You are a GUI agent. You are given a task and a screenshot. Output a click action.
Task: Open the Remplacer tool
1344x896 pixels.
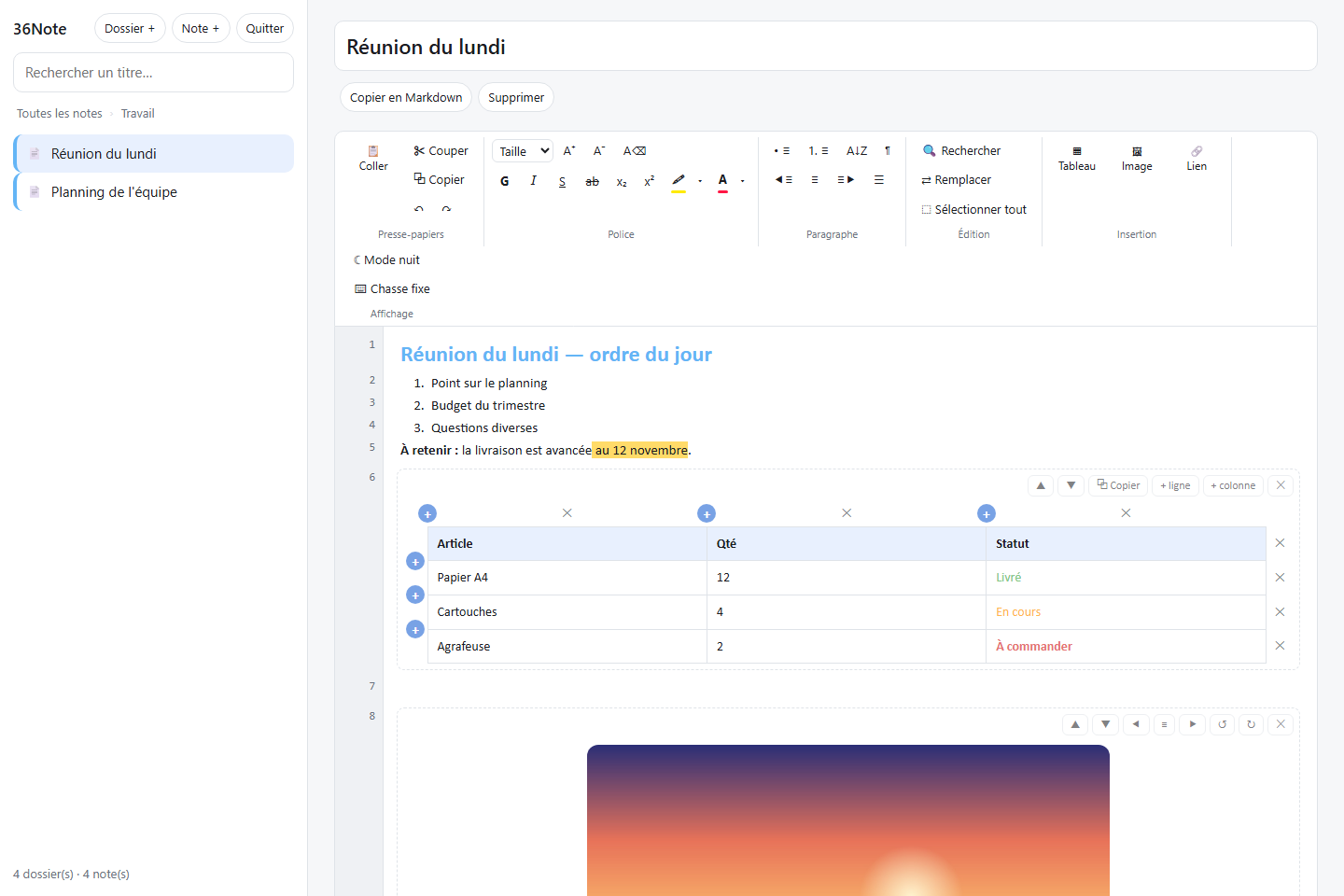957,179
